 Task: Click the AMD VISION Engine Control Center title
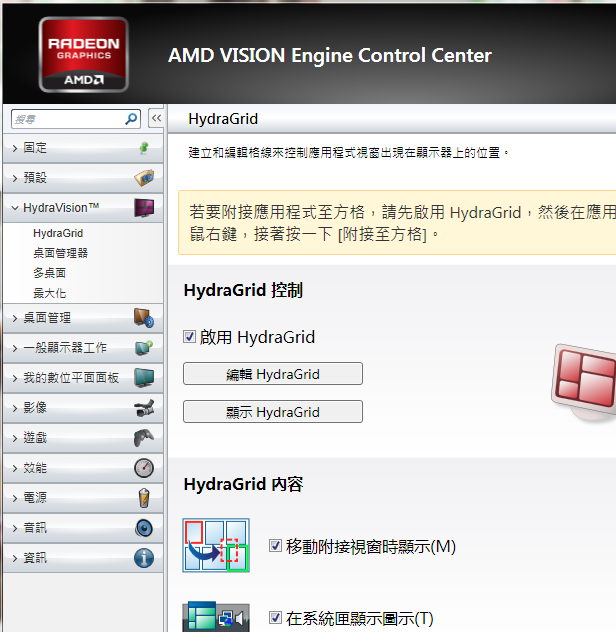[x=330, y=55]
